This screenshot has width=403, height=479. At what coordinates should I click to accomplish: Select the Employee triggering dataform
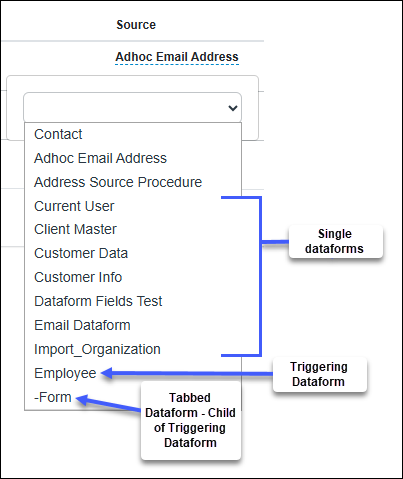point(65,373)
